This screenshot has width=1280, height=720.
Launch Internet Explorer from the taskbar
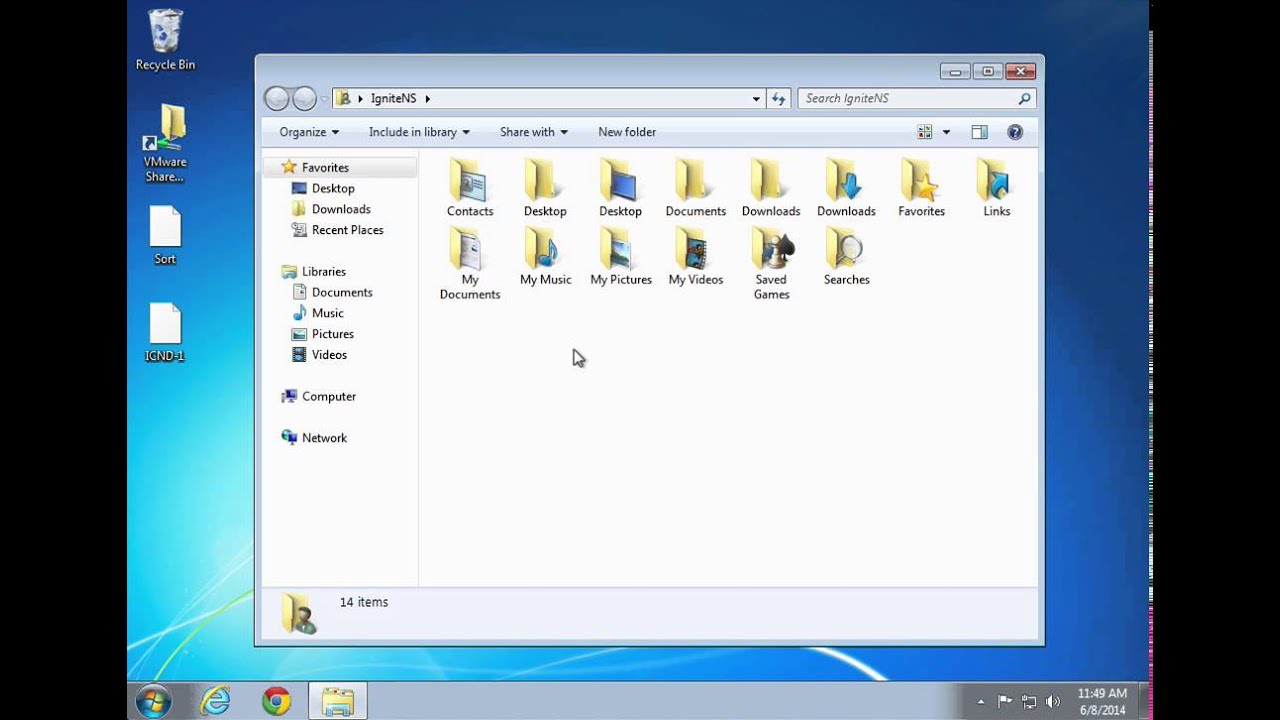click(x=215, y=701)
